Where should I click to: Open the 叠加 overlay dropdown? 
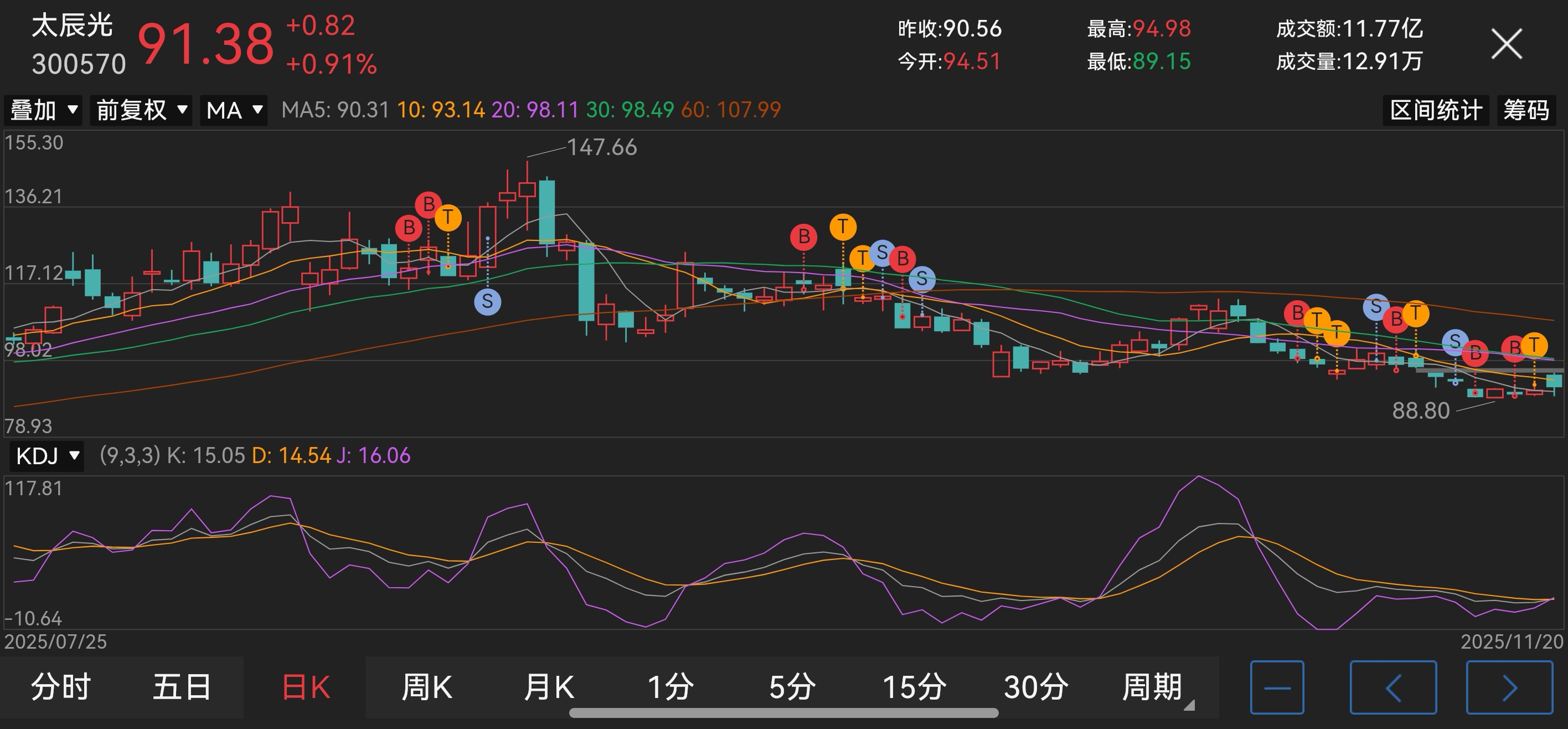[x=43, y=110]
